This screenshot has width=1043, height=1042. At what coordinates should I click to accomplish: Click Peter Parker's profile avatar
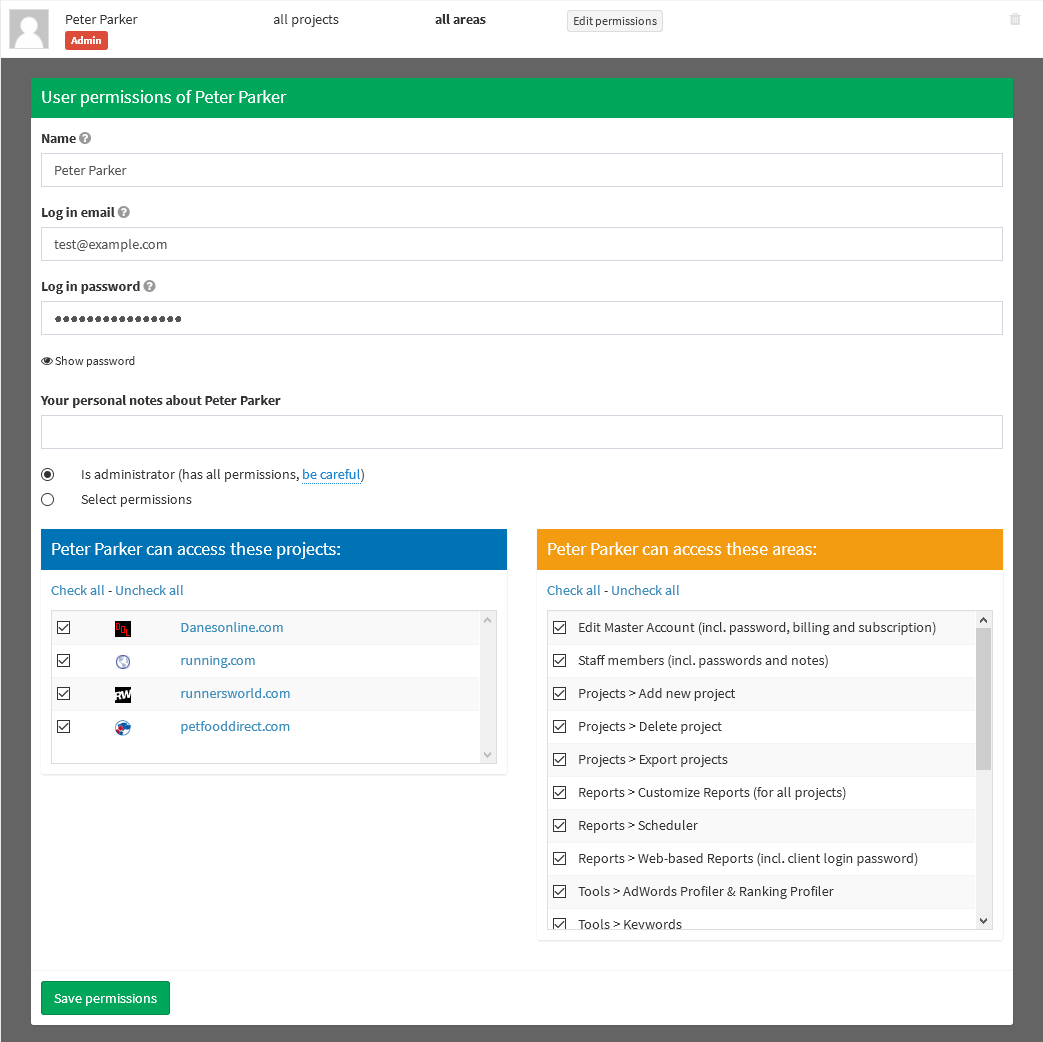click(x=29, y=29)
